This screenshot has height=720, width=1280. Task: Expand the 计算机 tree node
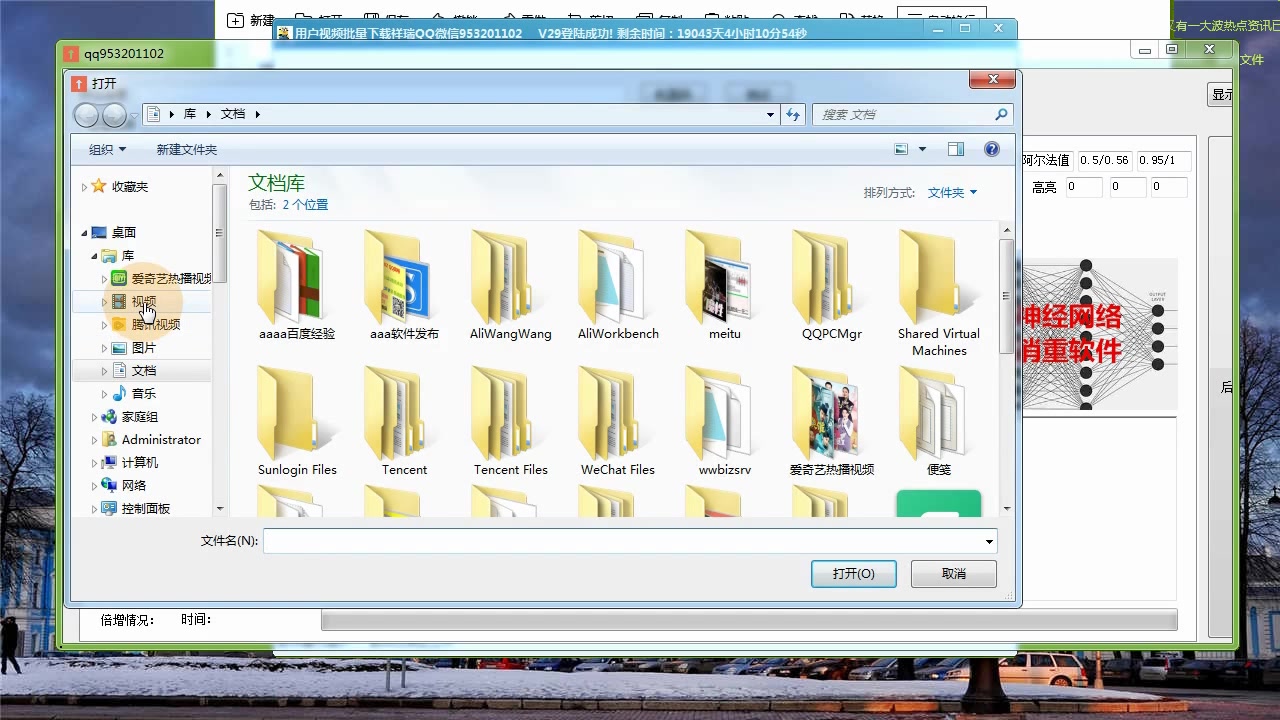(94, 463)
